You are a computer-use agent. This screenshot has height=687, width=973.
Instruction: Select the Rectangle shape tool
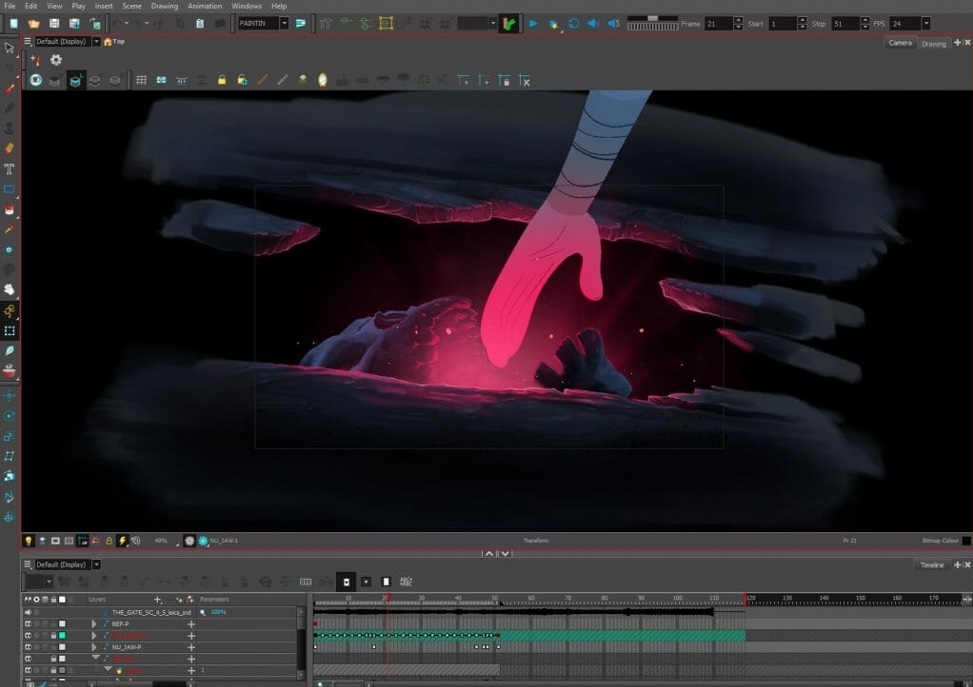pos(9,189)
